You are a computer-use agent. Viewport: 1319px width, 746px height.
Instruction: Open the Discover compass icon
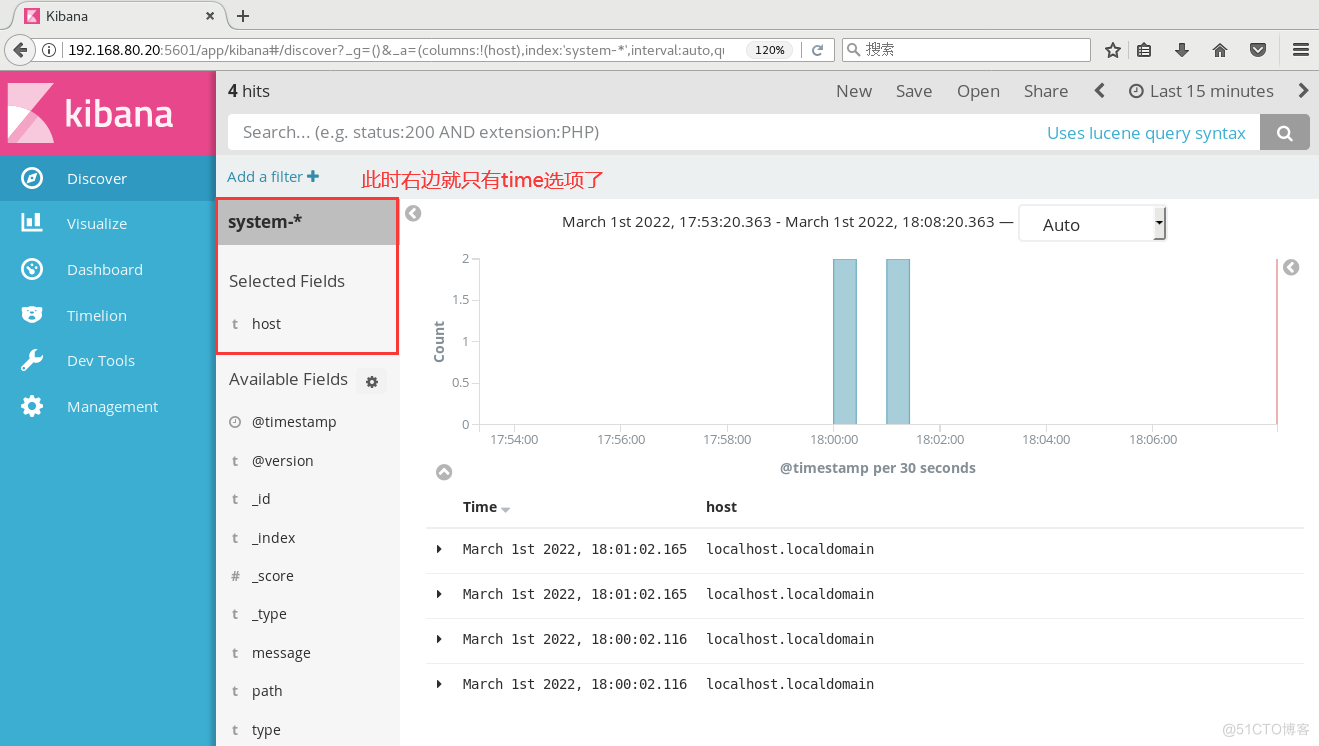[32, 178]
